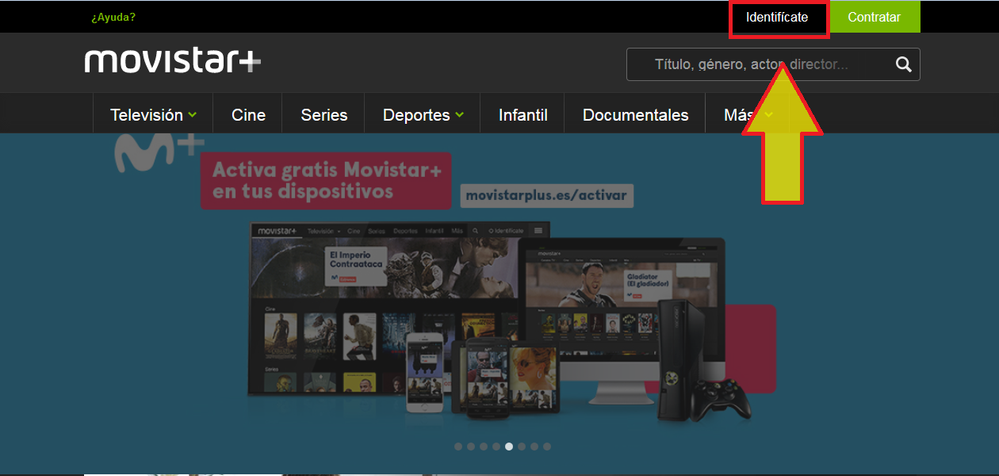Expand the Televisión dropdown menu
This screenshot has height=476, width=999.
tap(153, 115)
